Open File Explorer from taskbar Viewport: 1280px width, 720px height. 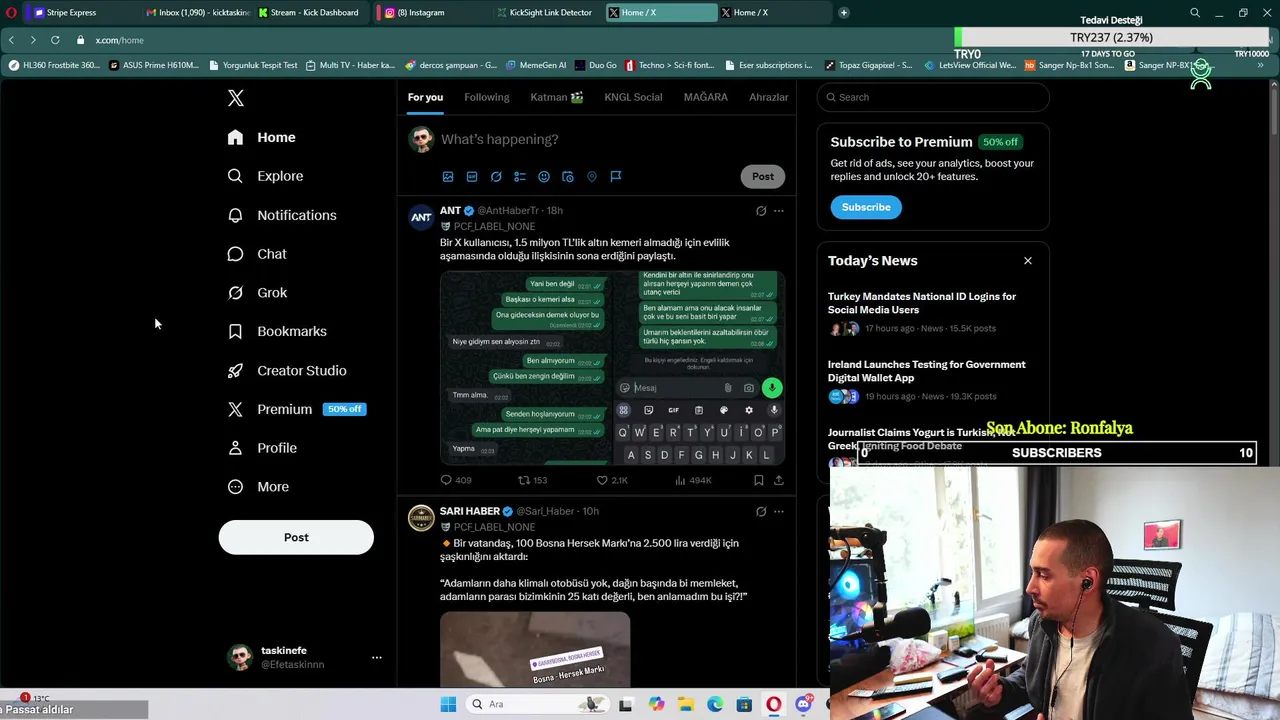click(x=685, y=704)
